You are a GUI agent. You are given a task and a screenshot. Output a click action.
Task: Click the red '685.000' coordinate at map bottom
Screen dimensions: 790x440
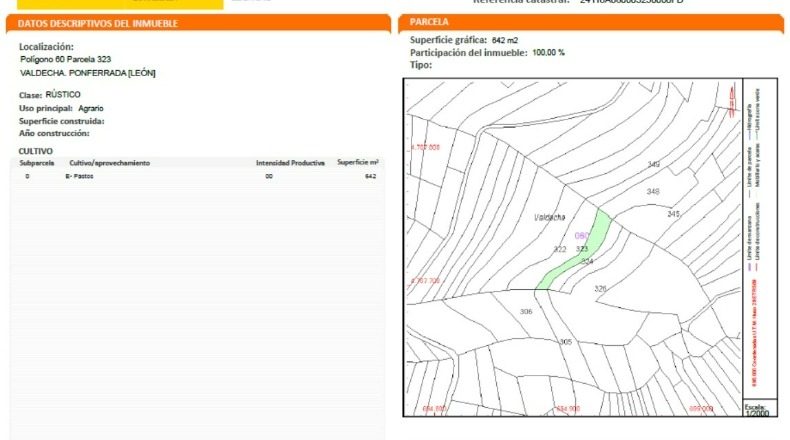coord(701,409)
